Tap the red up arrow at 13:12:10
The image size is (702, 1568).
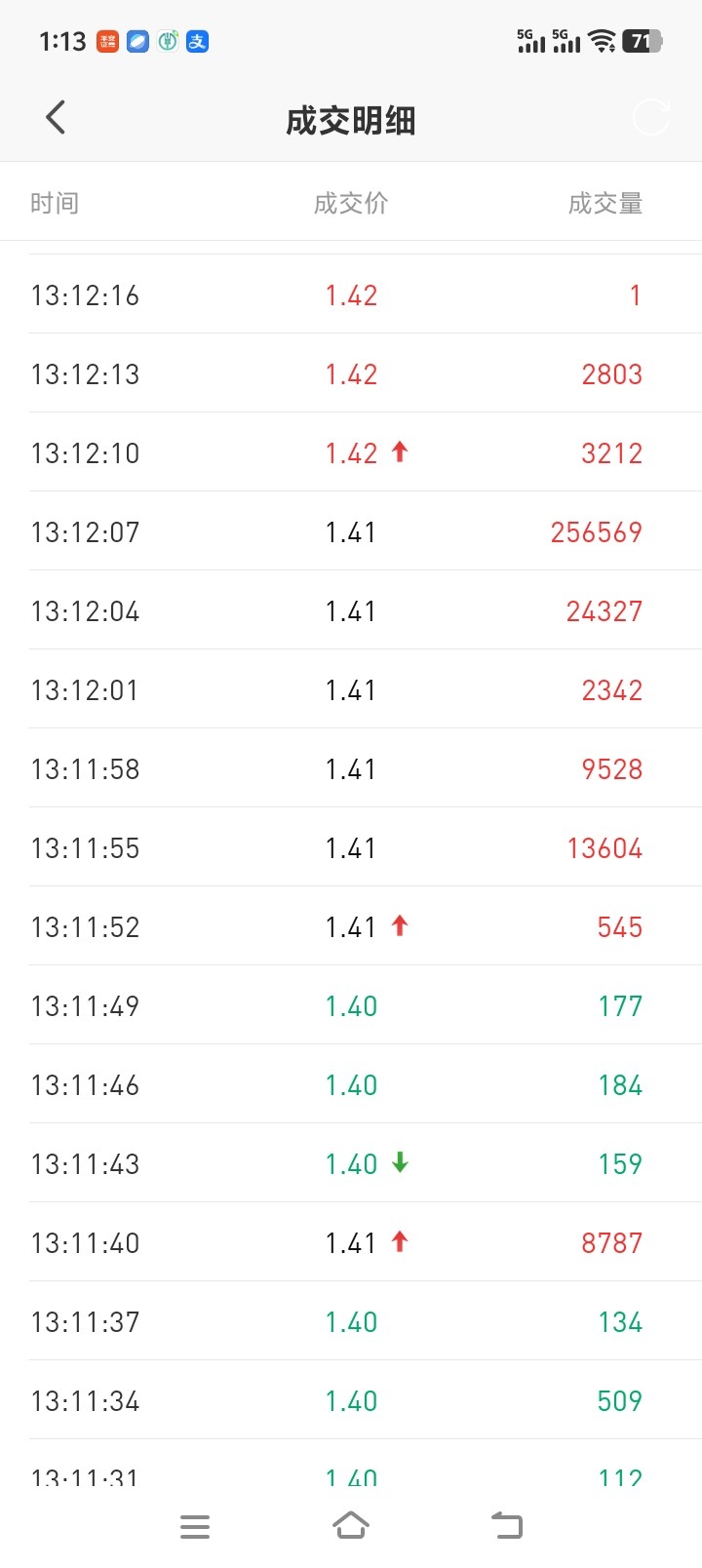coord(400,451)
